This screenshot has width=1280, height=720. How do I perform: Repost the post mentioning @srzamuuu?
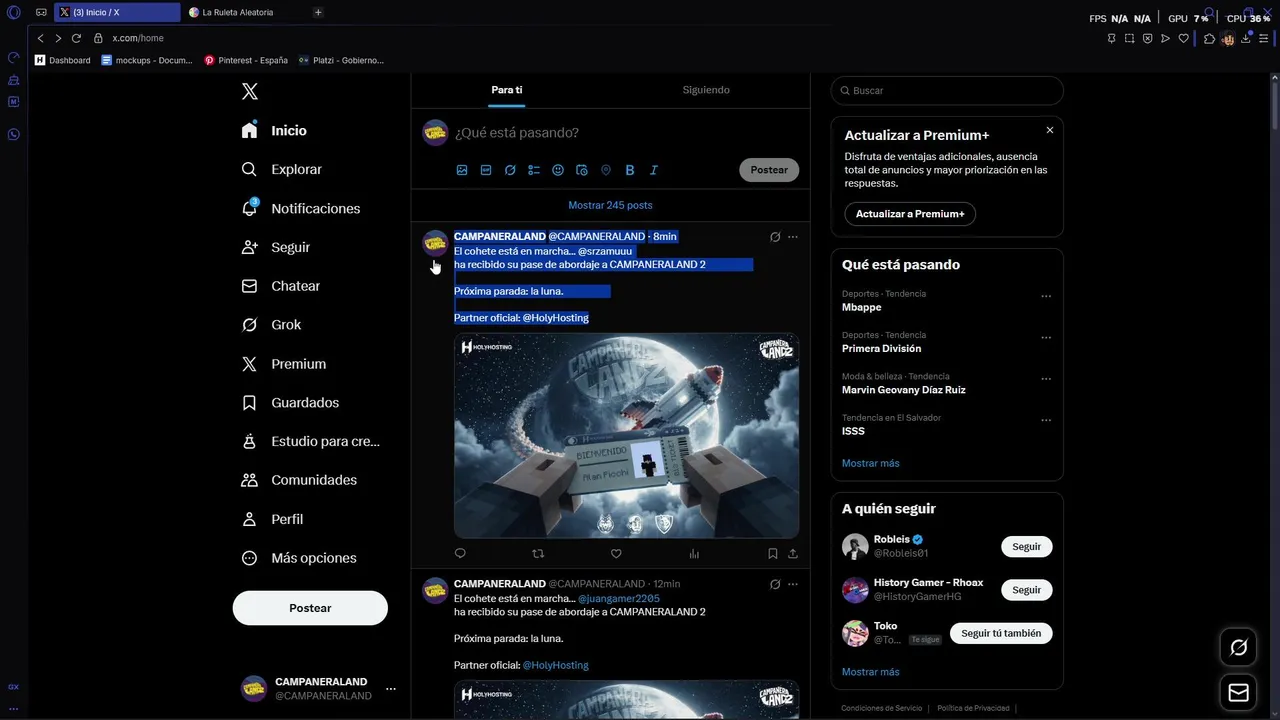(x=538, y=553)
